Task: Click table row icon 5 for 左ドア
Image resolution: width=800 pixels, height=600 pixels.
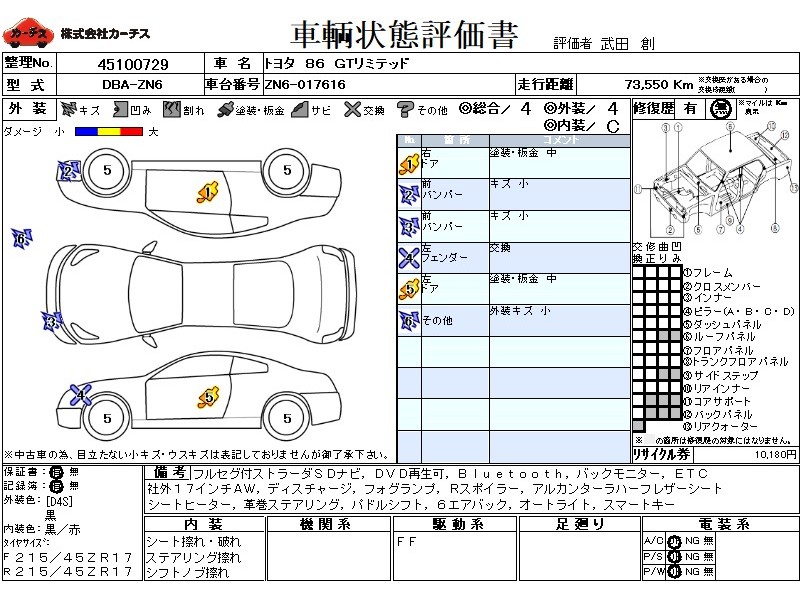Action: click(409, 289)
